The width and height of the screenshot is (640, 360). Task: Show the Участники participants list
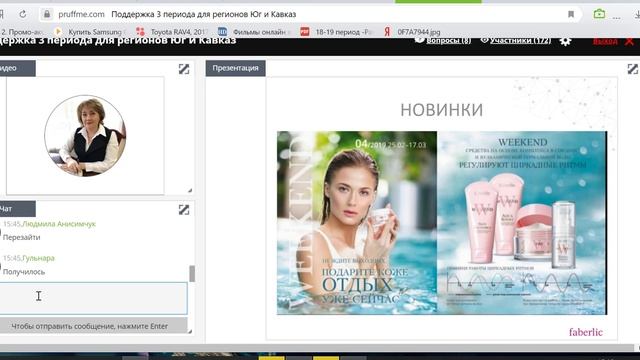coord(516,40)
